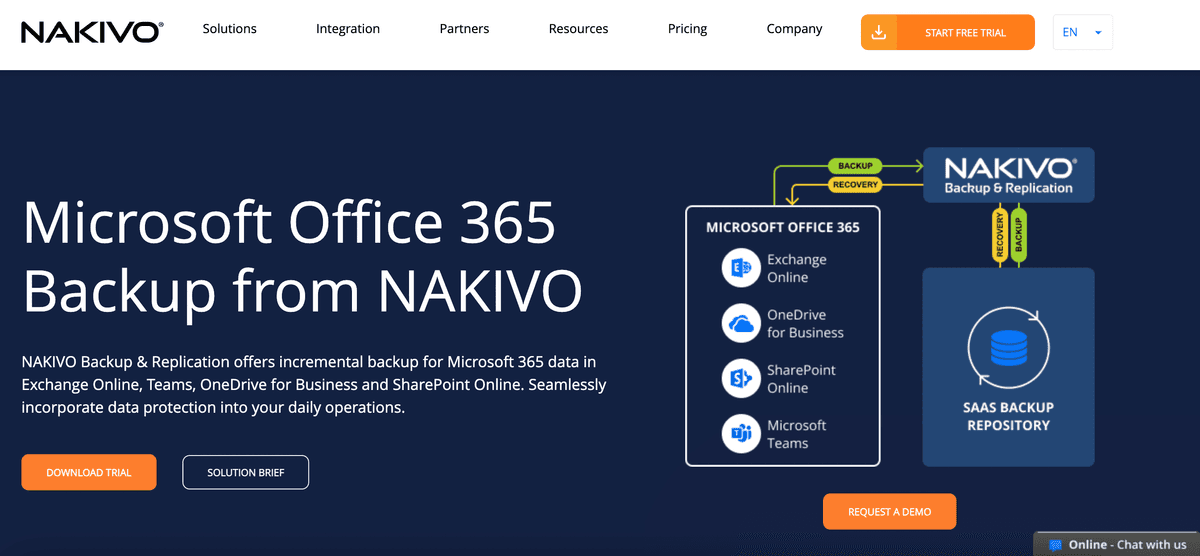Open the Integration menu

[348, 29]
